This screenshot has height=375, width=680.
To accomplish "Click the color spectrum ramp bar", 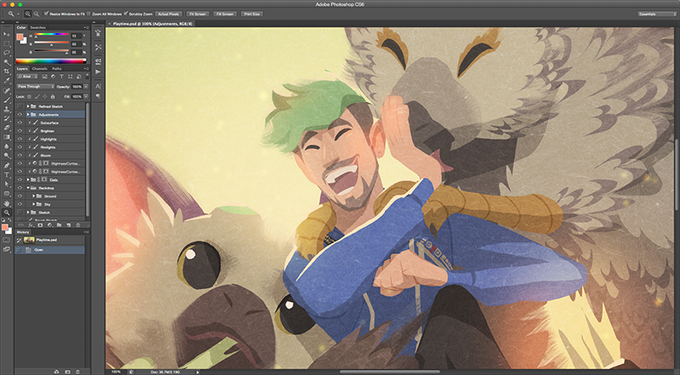I will point(51,61).
